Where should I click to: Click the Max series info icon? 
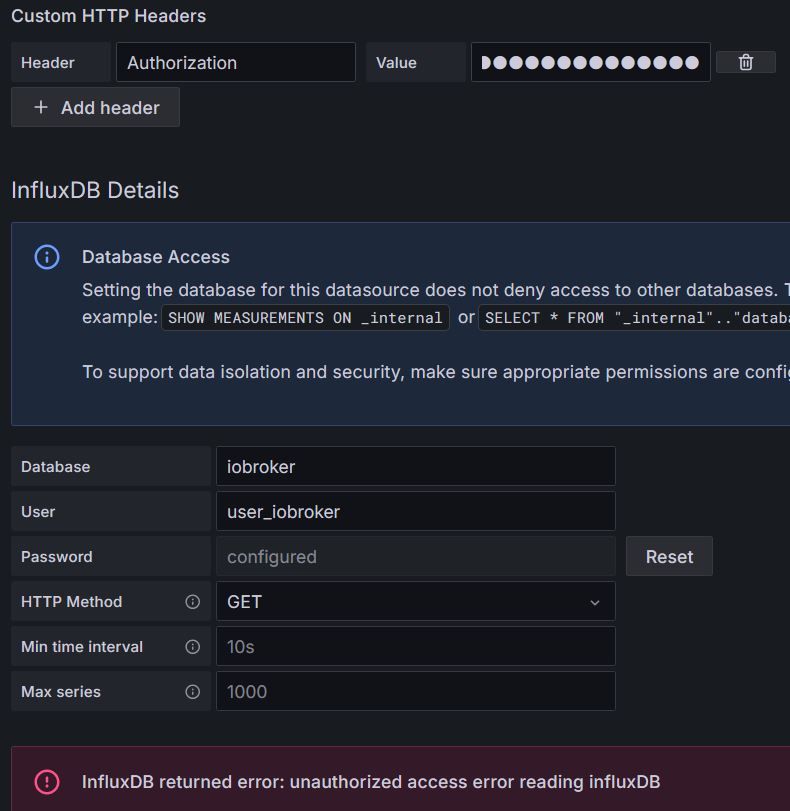pos(193,692)
